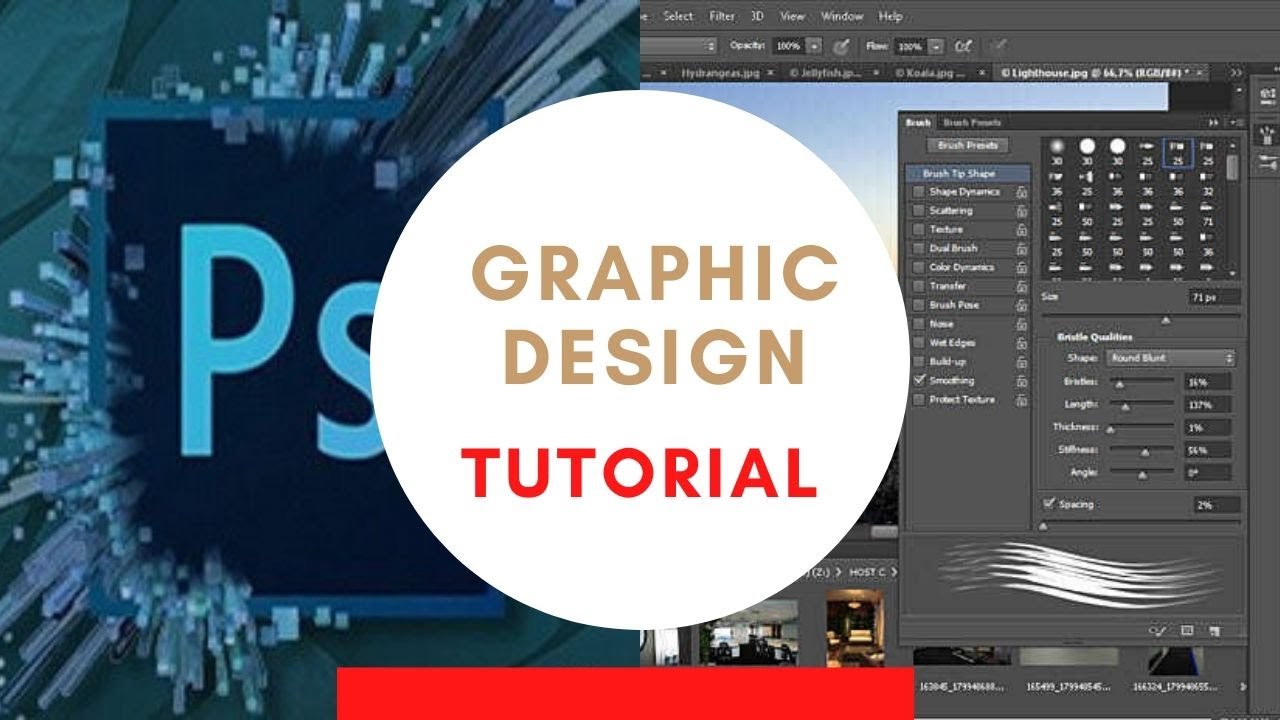Click lock icon beside Scattering
The width and height of the screenshot is (1280, 720).
1021,211
